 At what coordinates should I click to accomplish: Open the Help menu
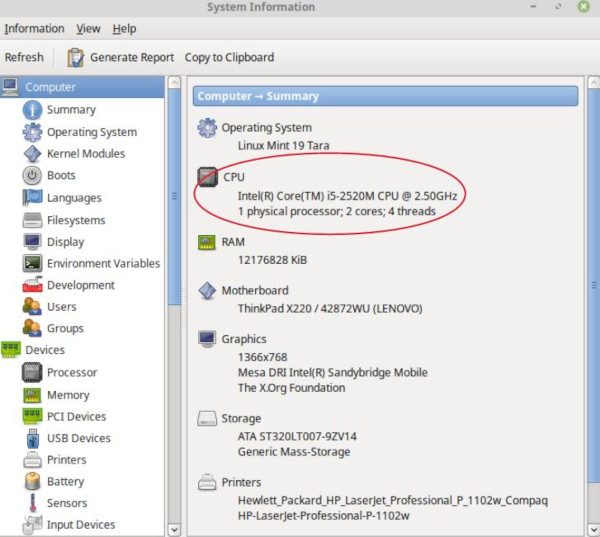pyautogui.click(x=124, y=29)
